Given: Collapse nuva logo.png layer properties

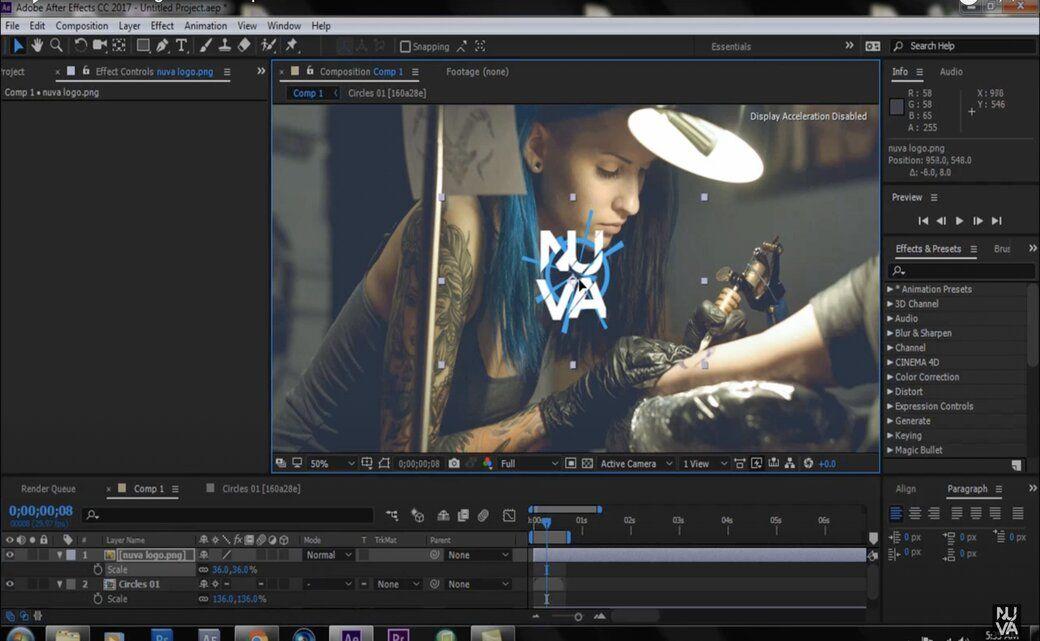Looking at the screenshot, I should [x=60, y=555].
